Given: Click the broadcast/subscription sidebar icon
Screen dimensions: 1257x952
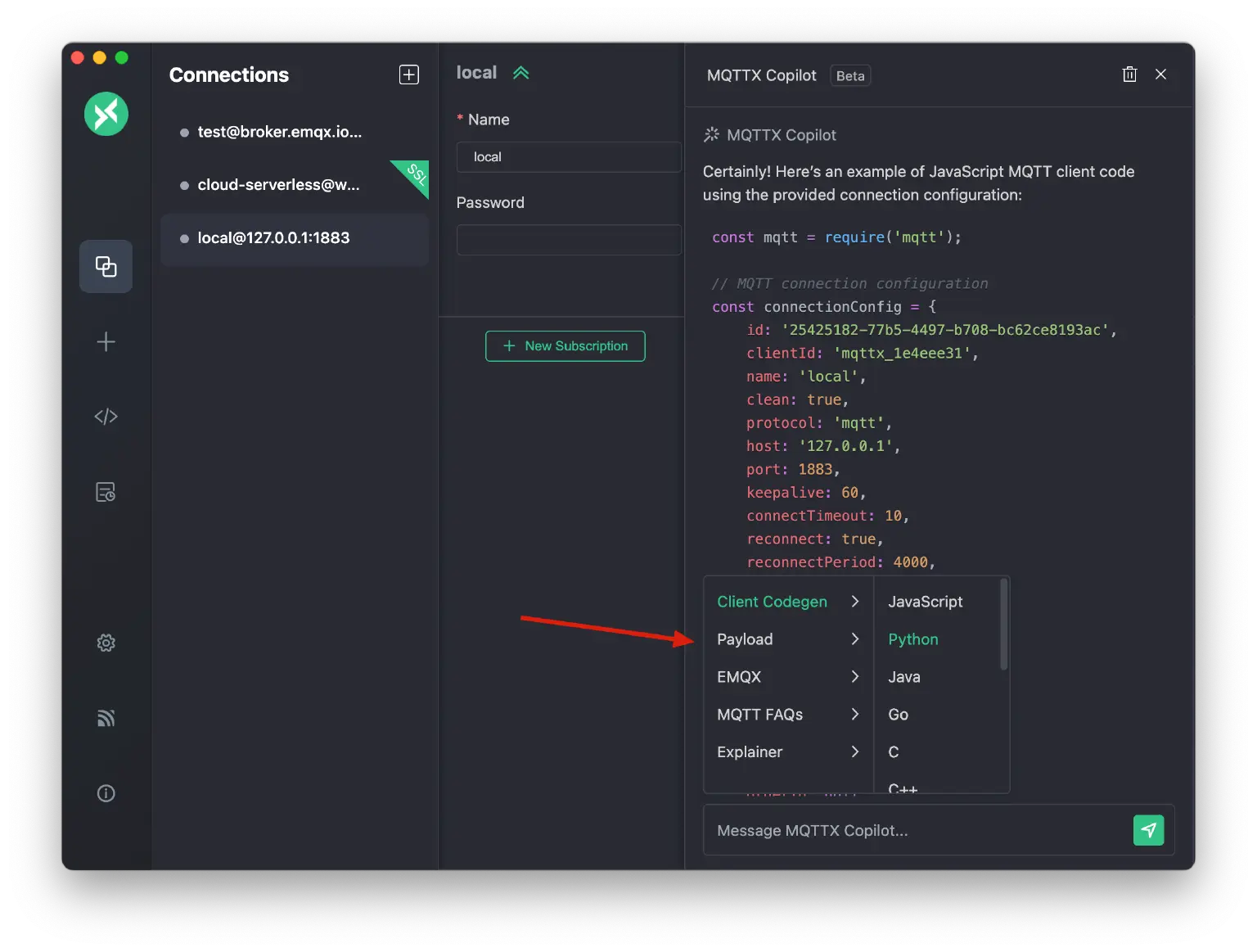Looking at the screenshot, I should point(106,718).
